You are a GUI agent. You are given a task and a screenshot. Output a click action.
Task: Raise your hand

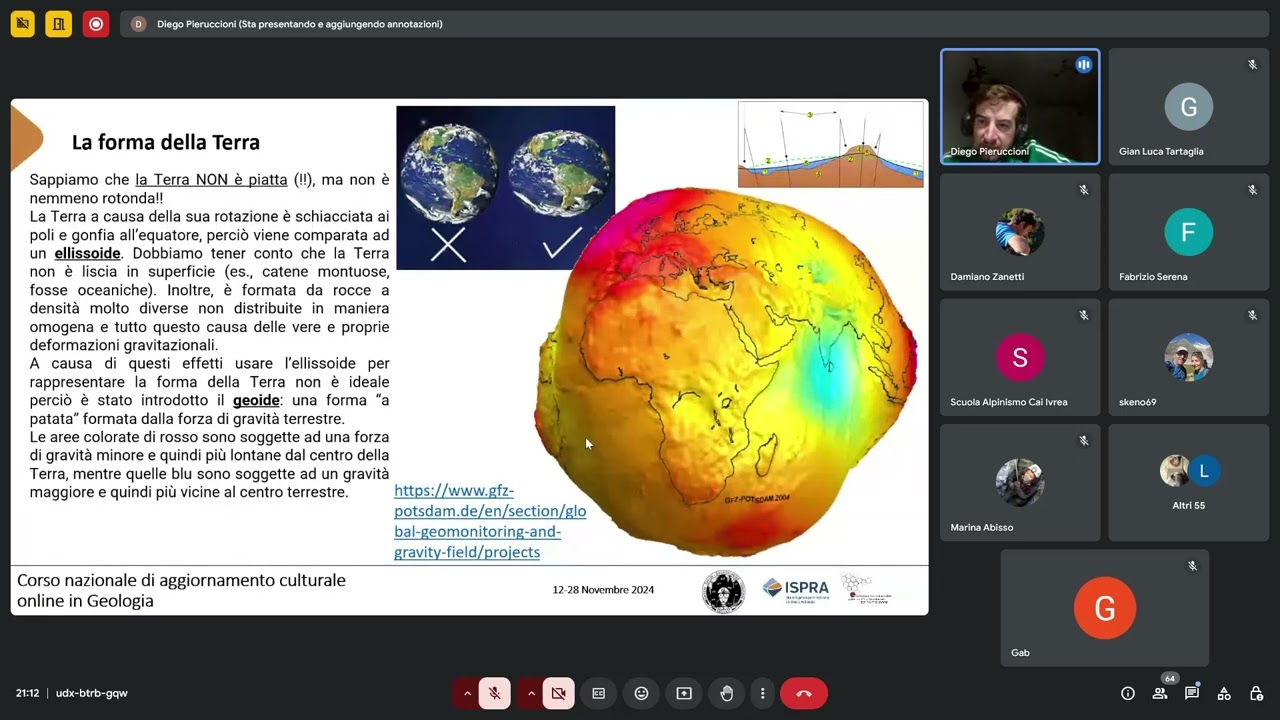tap(727, 693)
